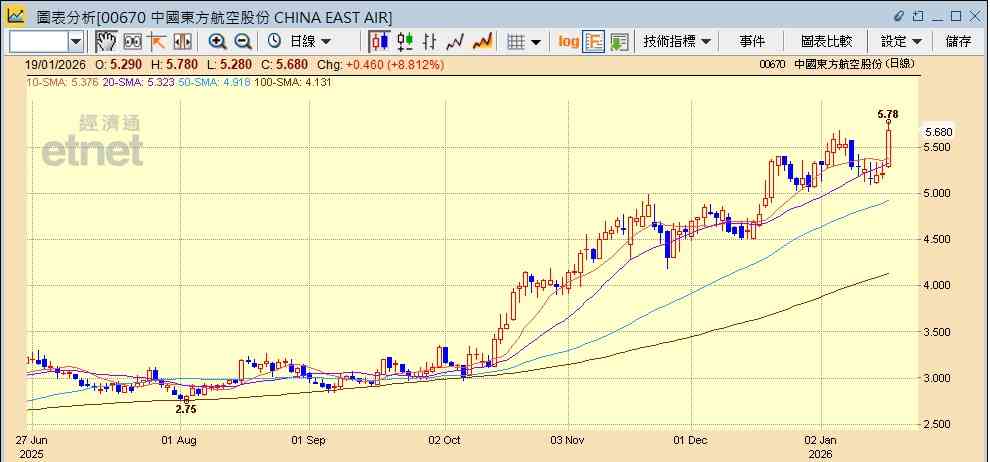Viewport: 990px width, 462px height.
Task: Click the 儲存 save button
Action: coord(958,42)
